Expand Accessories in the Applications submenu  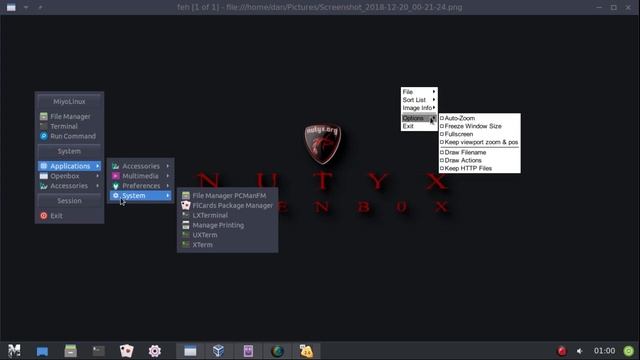(x=141, y=166)
